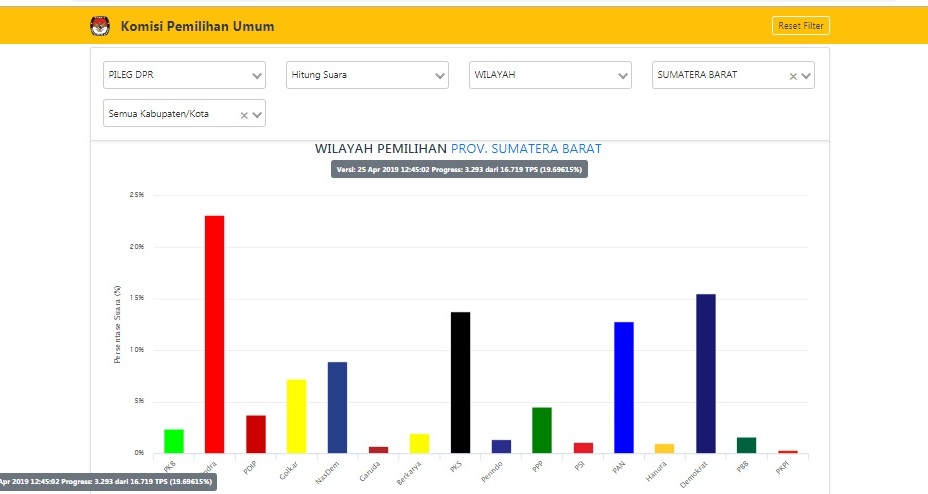Click the Komisi Pemilihan Umum title
The image size is (928, 494).
coord(197,27)
